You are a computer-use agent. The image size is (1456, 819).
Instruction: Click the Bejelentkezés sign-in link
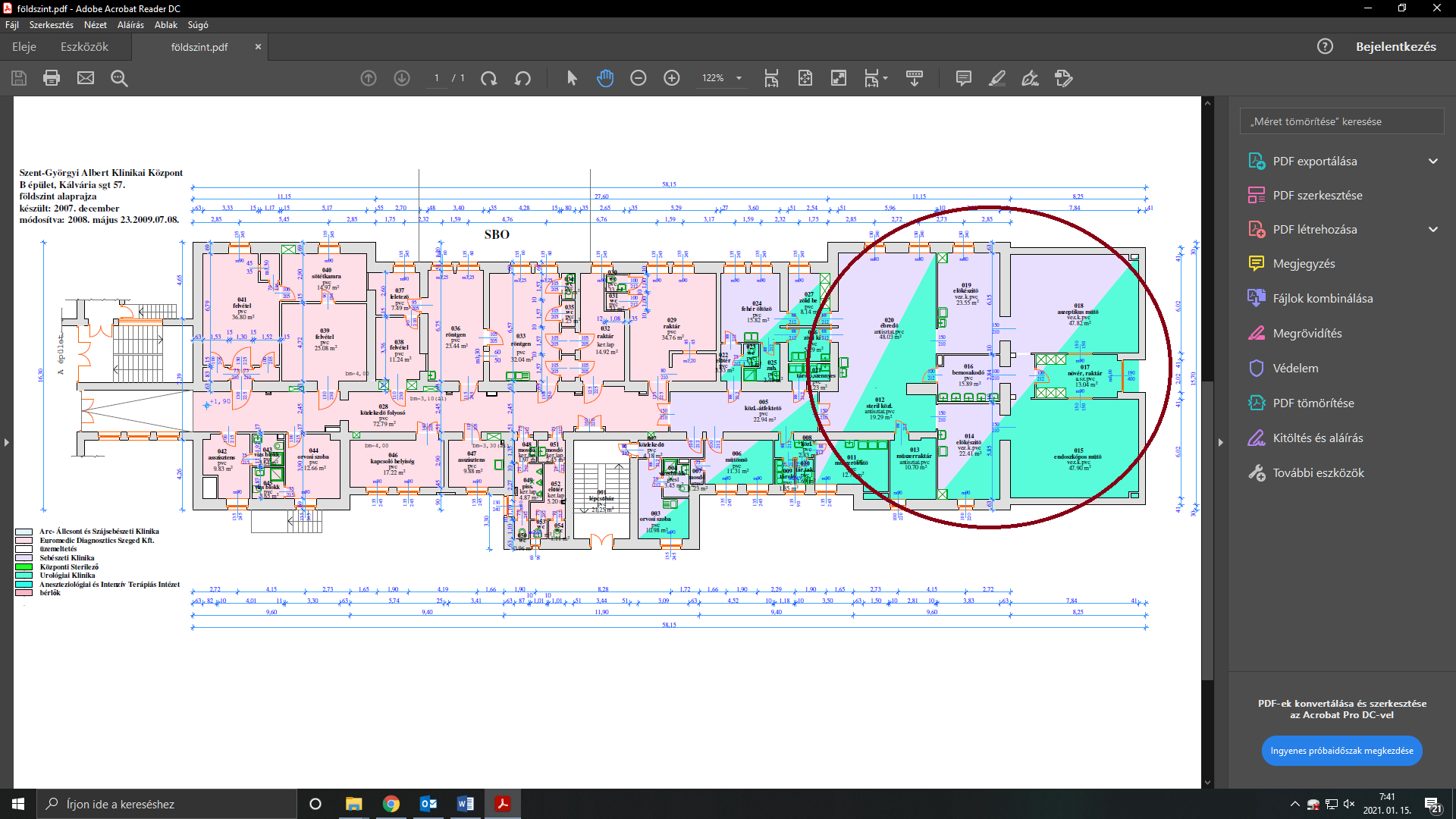1395,47
